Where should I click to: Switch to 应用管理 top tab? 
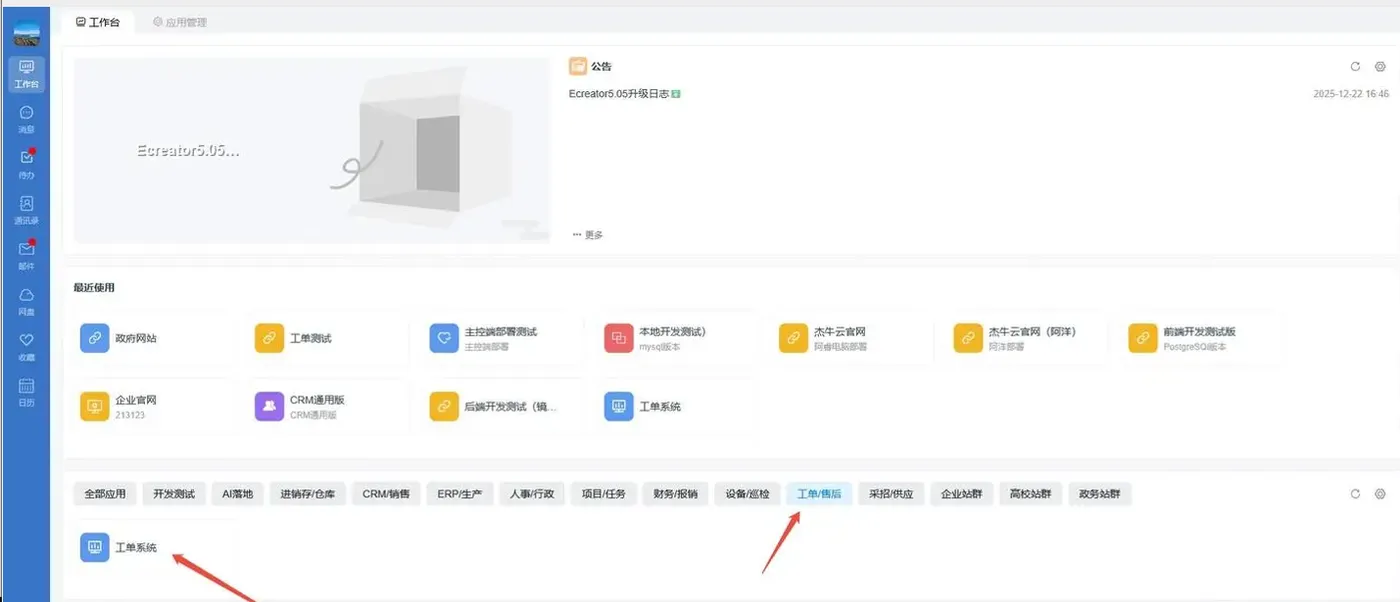180,21
